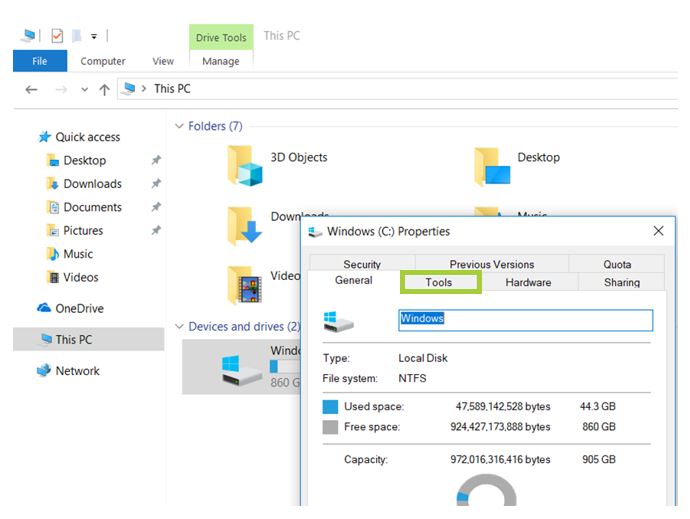Select the Desktop folder icon in Folders
Image resolution: width=690 pixels, height=519 pixels.
click(492, 167)
